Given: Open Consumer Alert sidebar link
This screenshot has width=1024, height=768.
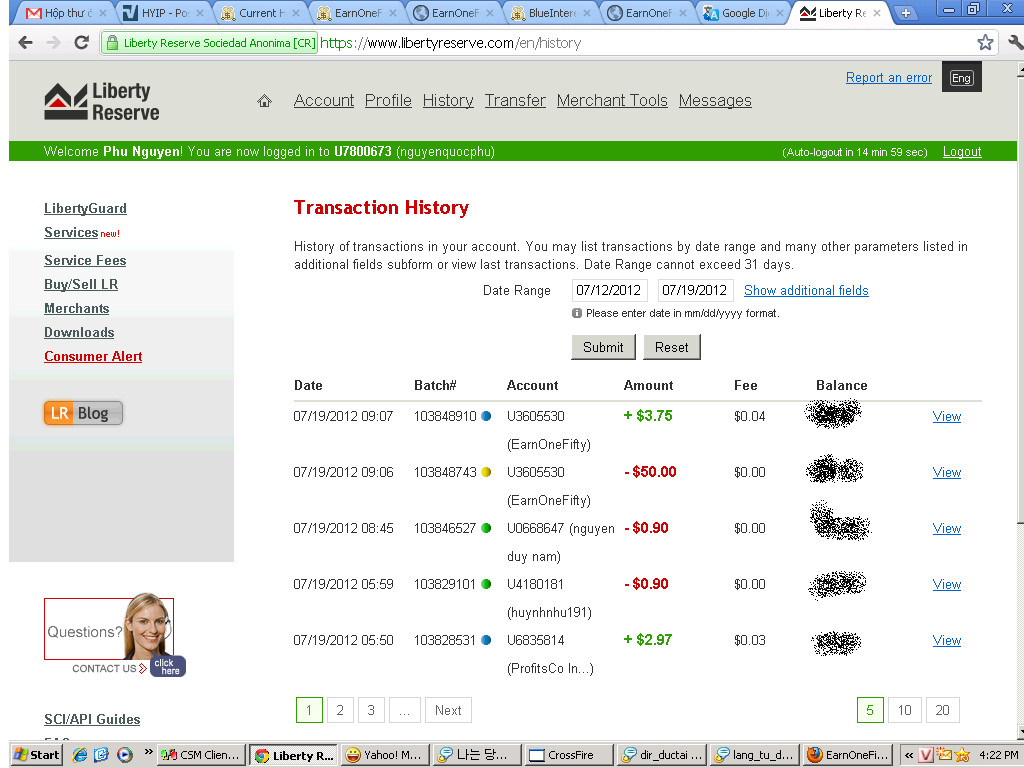Looking at the screenshot, I should [93, 357].
